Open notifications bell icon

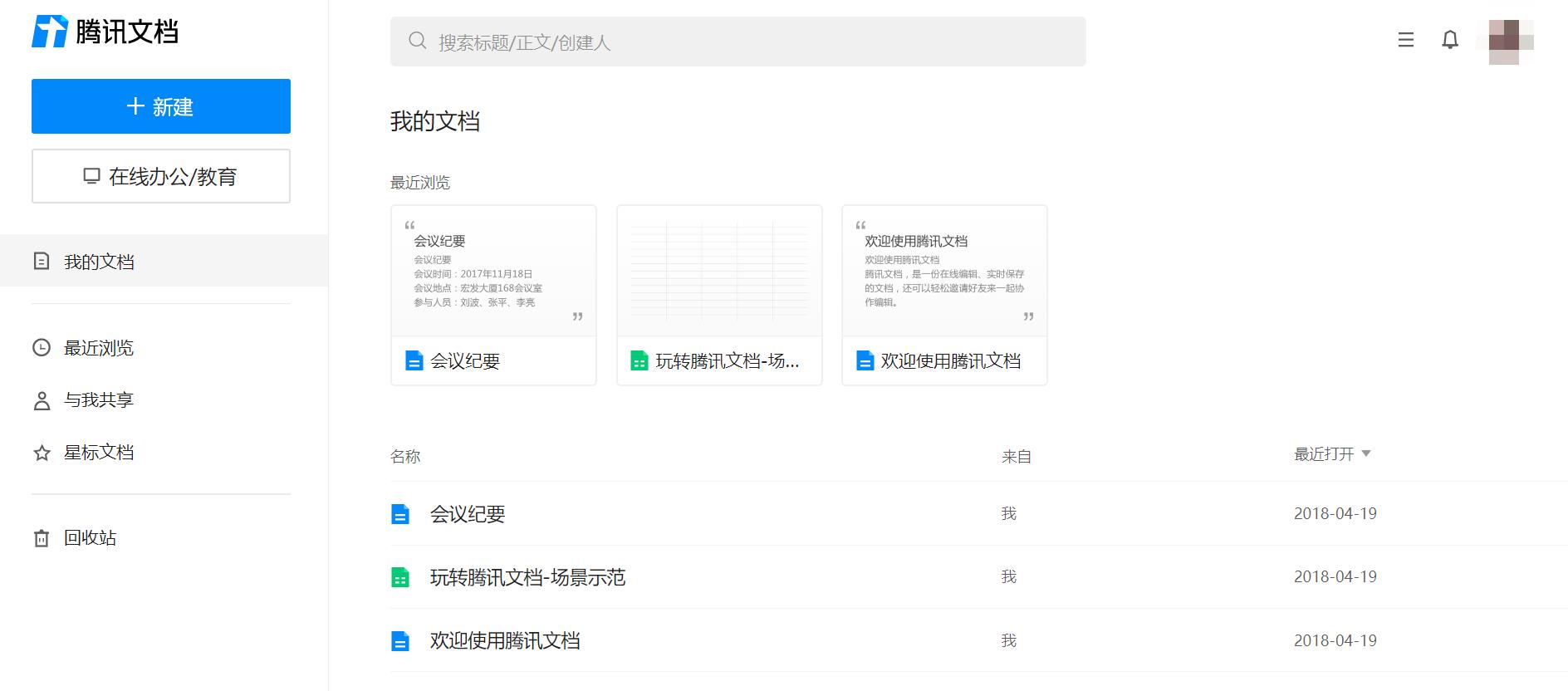click(1450, 40)
